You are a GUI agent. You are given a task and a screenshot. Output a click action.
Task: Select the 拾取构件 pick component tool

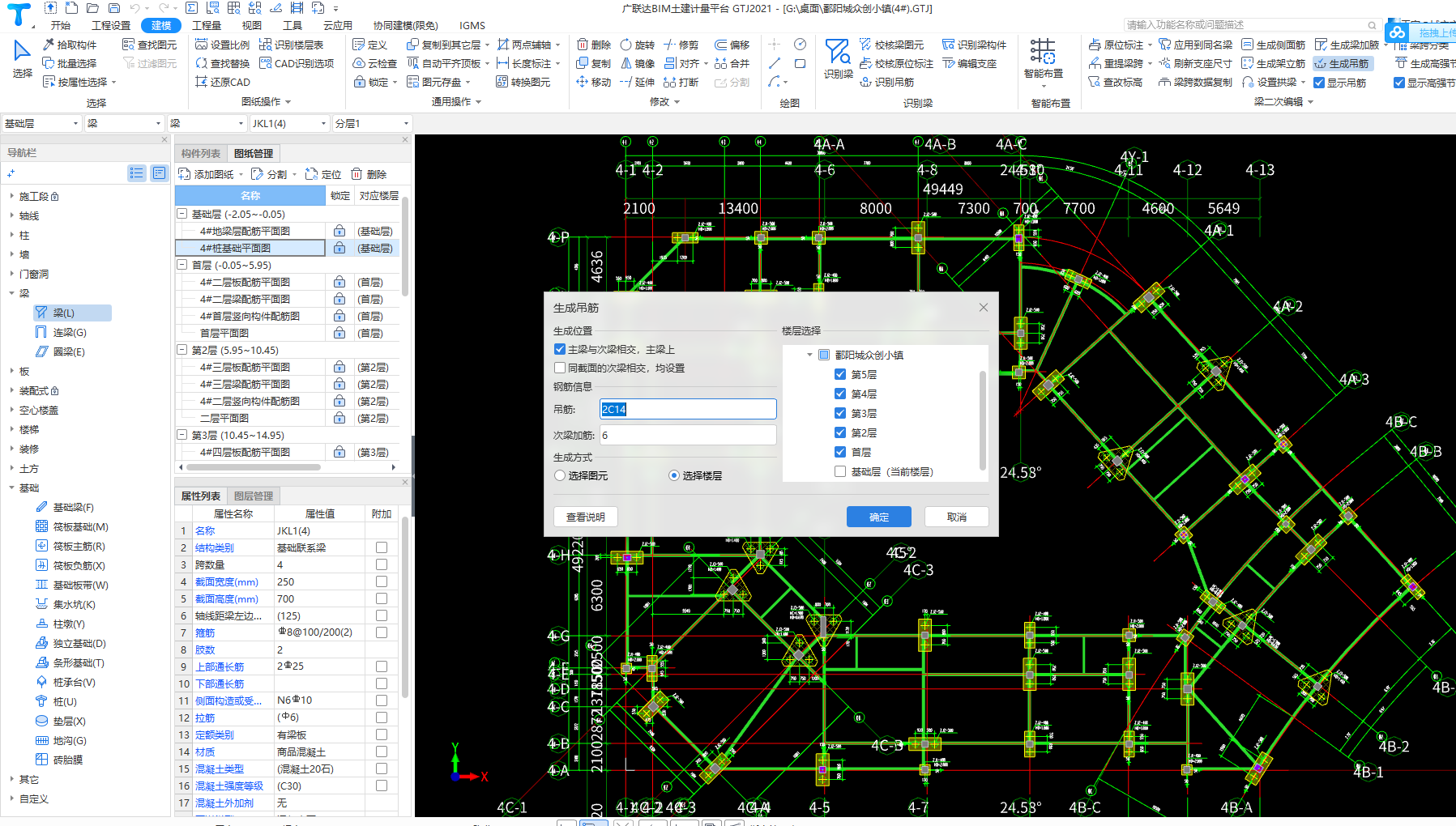click(70, 45)
